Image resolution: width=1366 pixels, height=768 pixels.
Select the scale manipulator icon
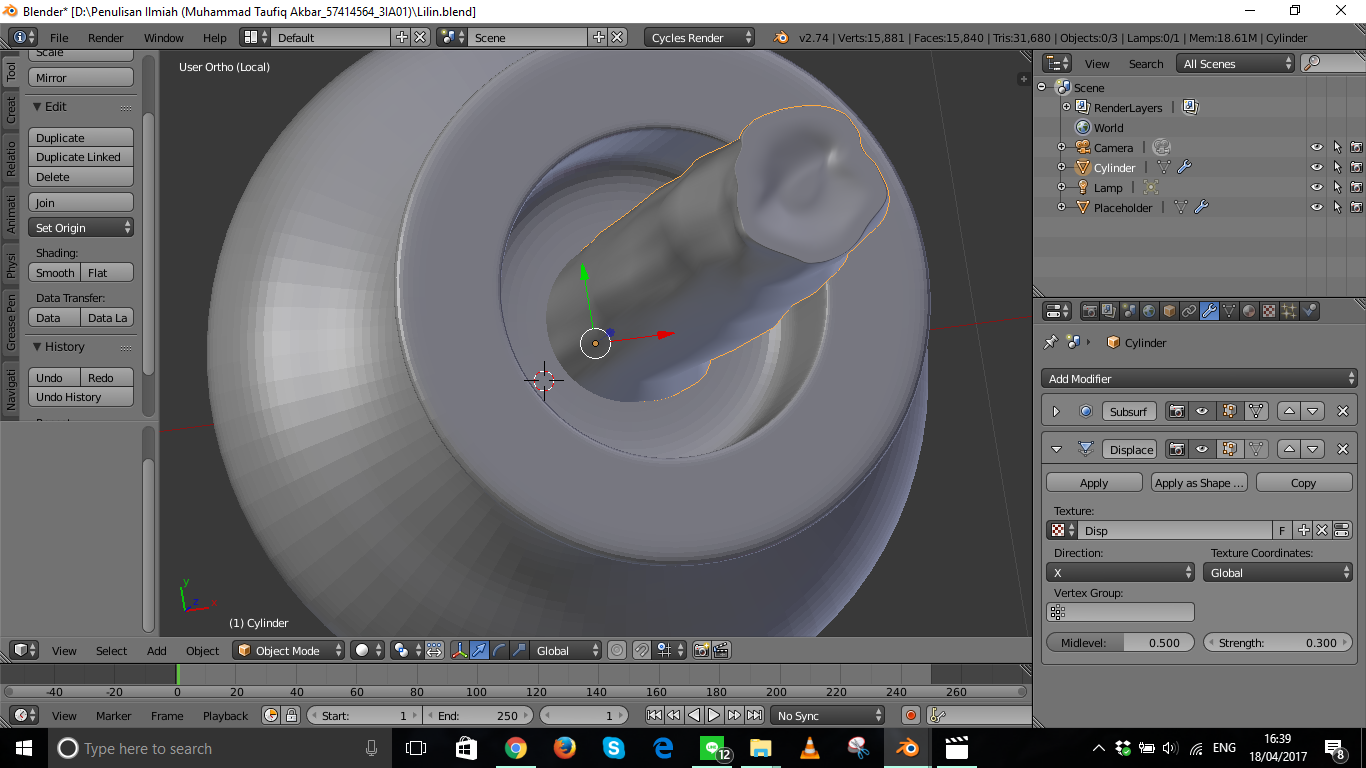pos(518,650)
